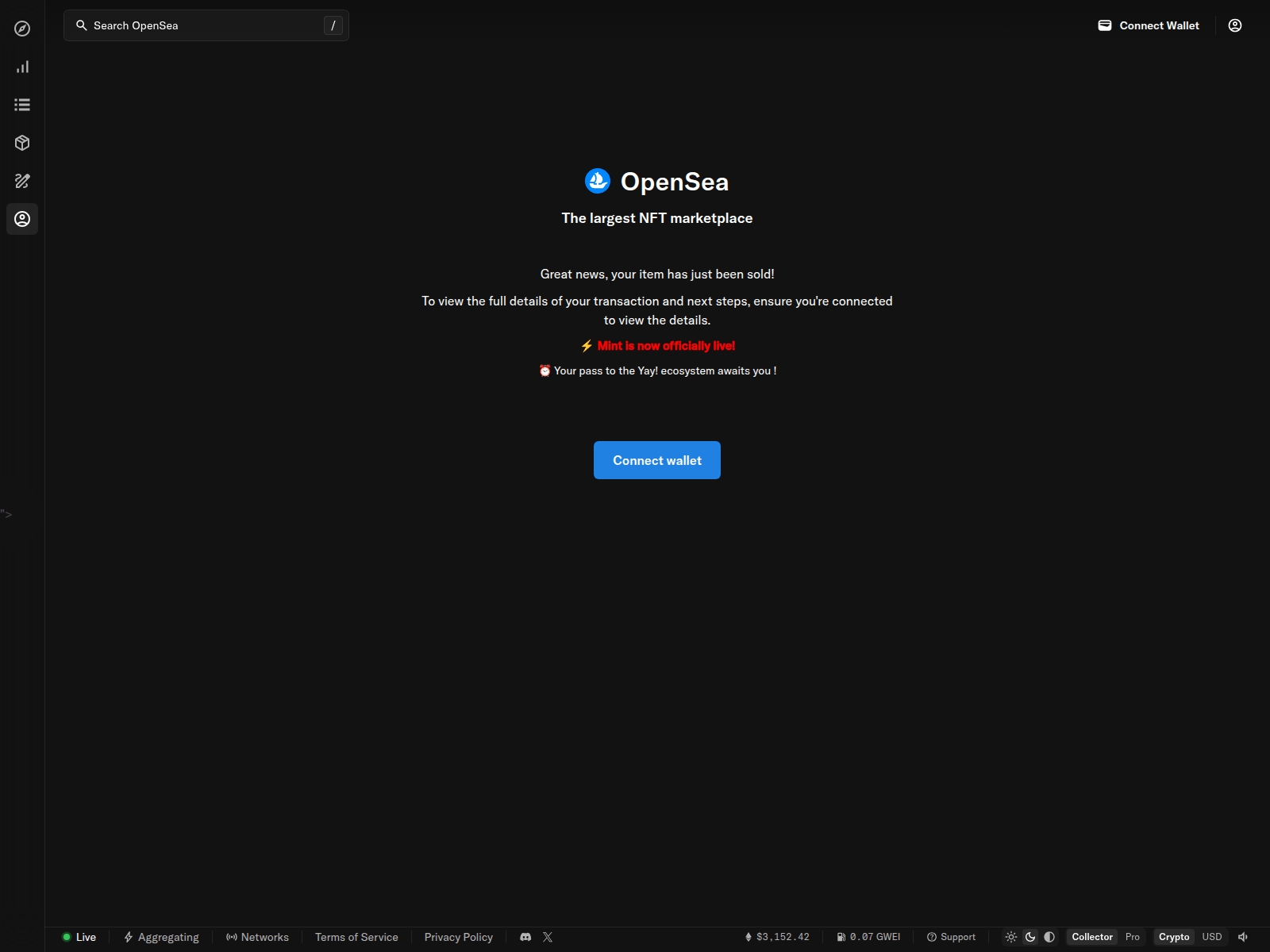Open the Profile sidebar icon
The height and width of the screenshot is (952, 1270).
coord(22,219)
